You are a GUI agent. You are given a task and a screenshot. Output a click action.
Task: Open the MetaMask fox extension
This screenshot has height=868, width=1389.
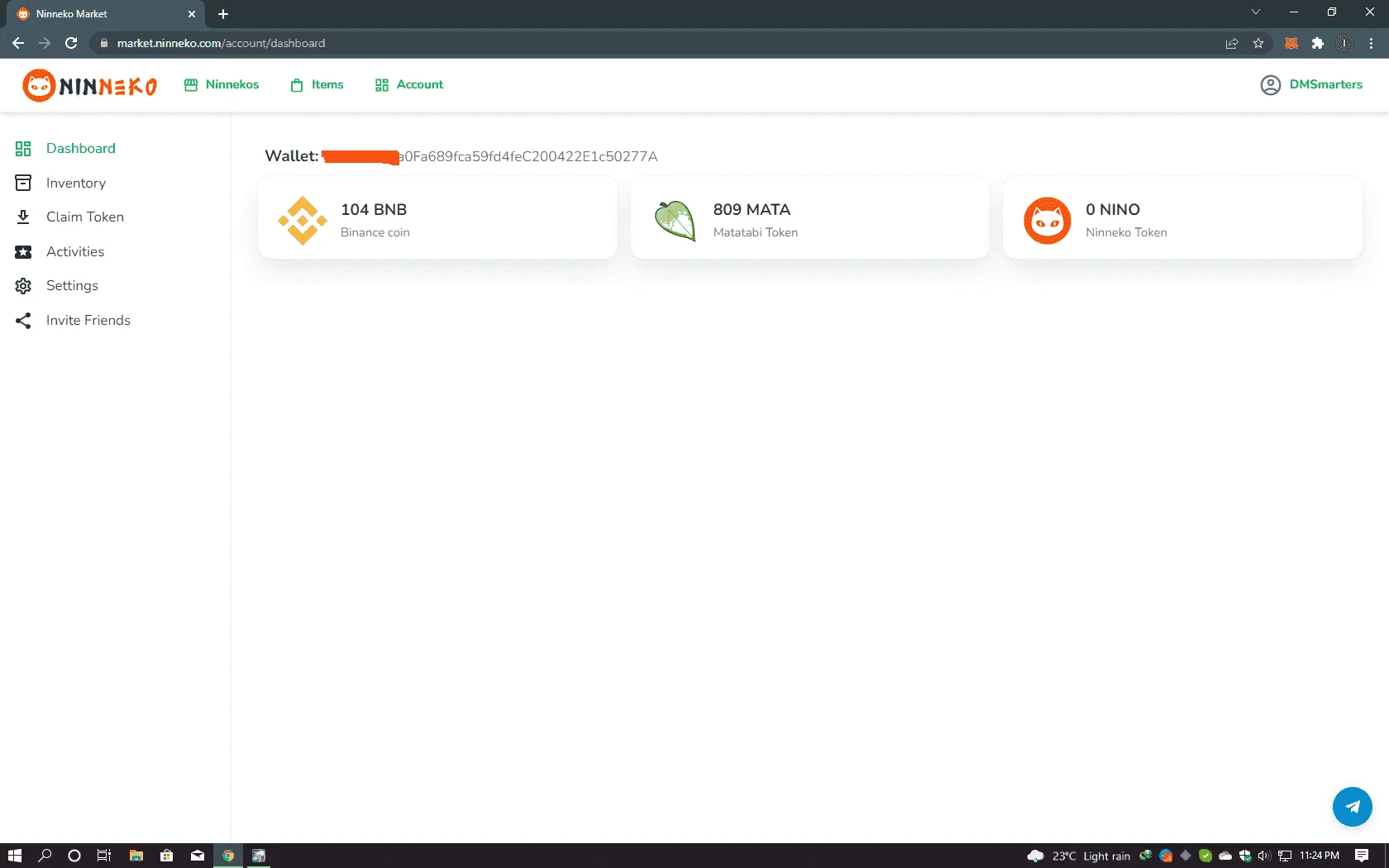[1291, 43]
